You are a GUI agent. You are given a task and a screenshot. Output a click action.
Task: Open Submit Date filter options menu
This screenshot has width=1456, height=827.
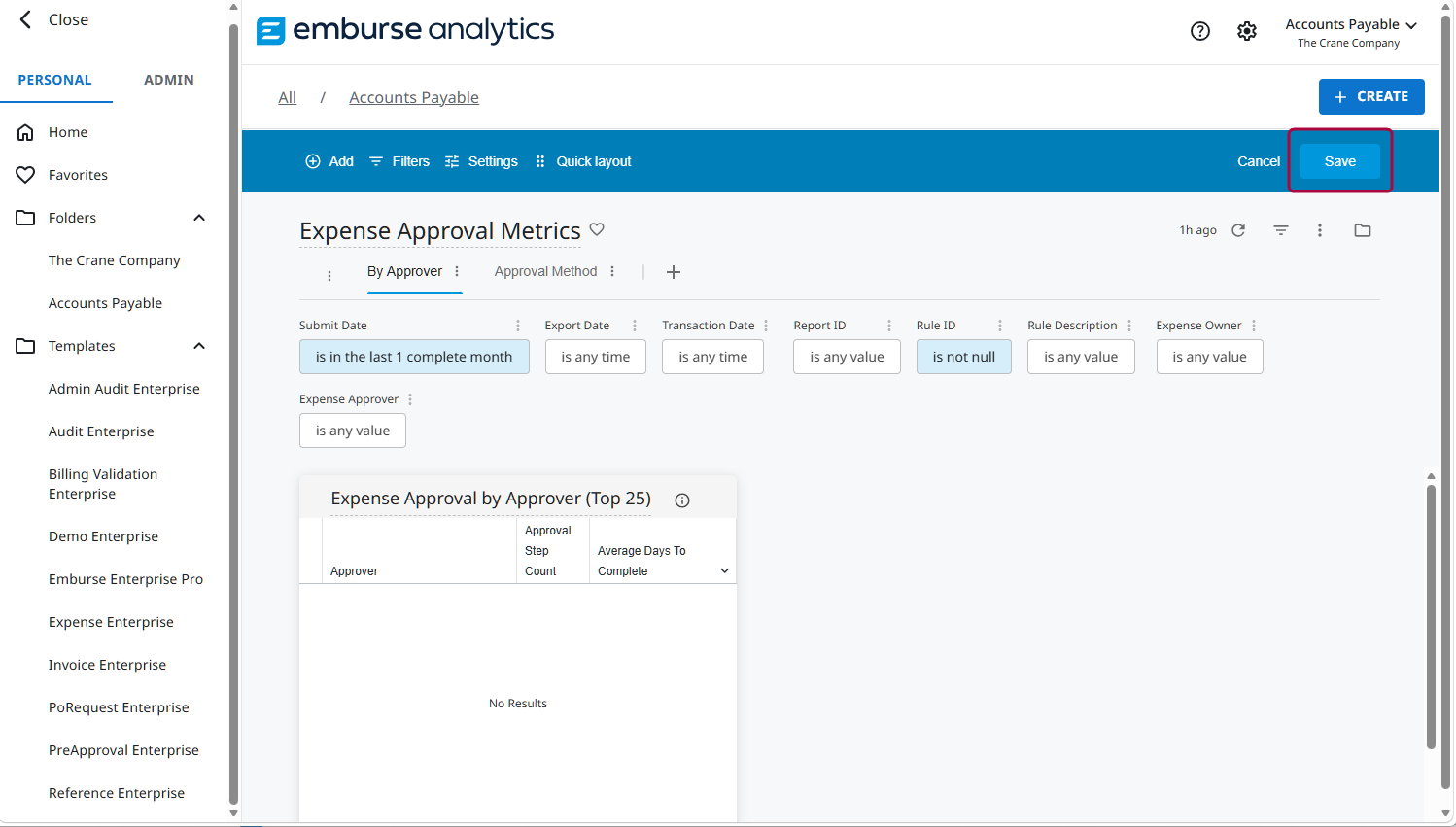pos(518,326)
